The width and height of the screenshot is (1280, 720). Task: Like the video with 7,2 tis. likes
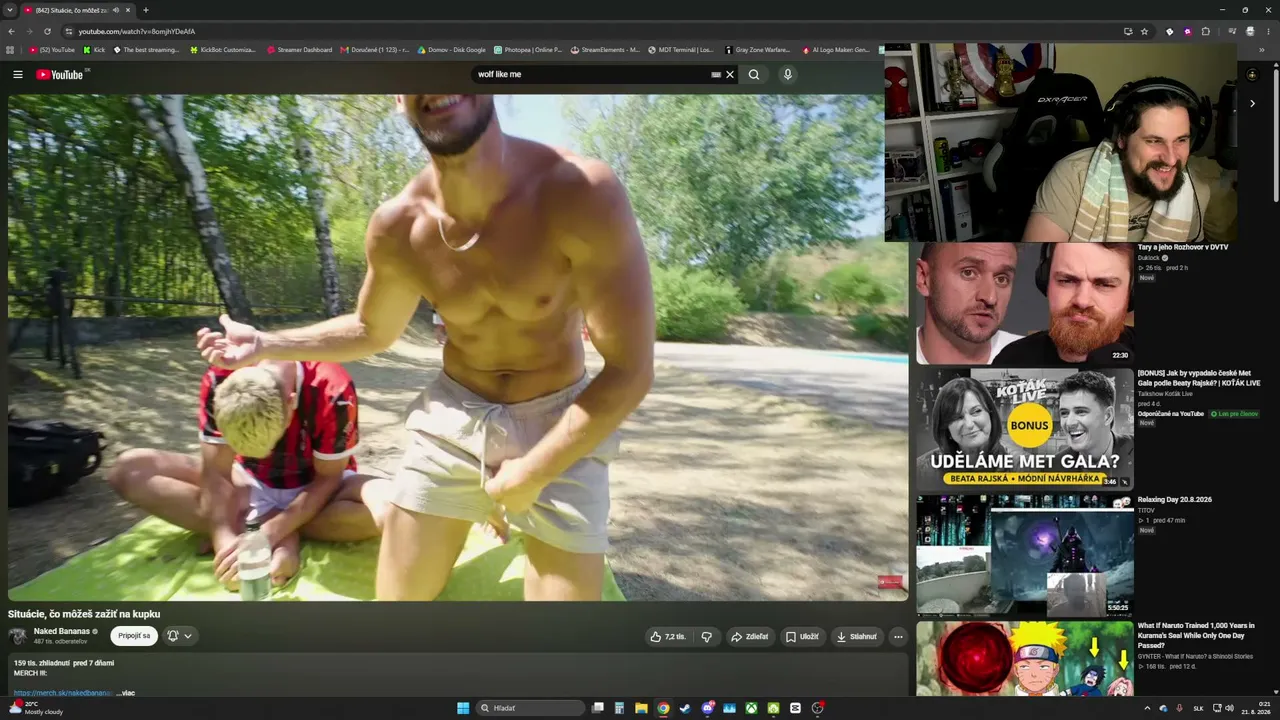tap(668, 636)
